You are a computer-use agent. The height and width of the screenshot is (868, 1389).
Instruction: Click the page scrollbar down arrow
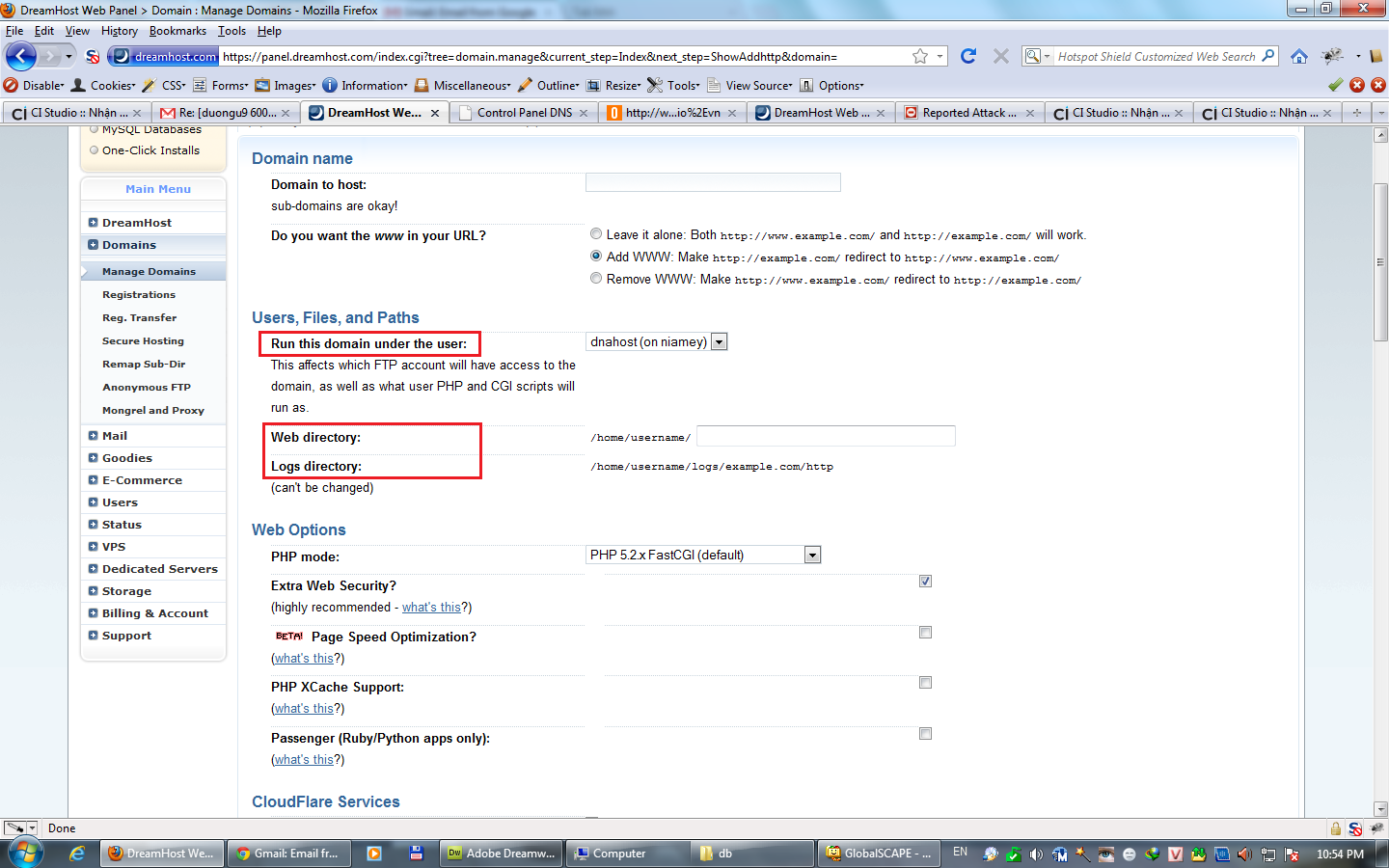(x=1380, y=809)
